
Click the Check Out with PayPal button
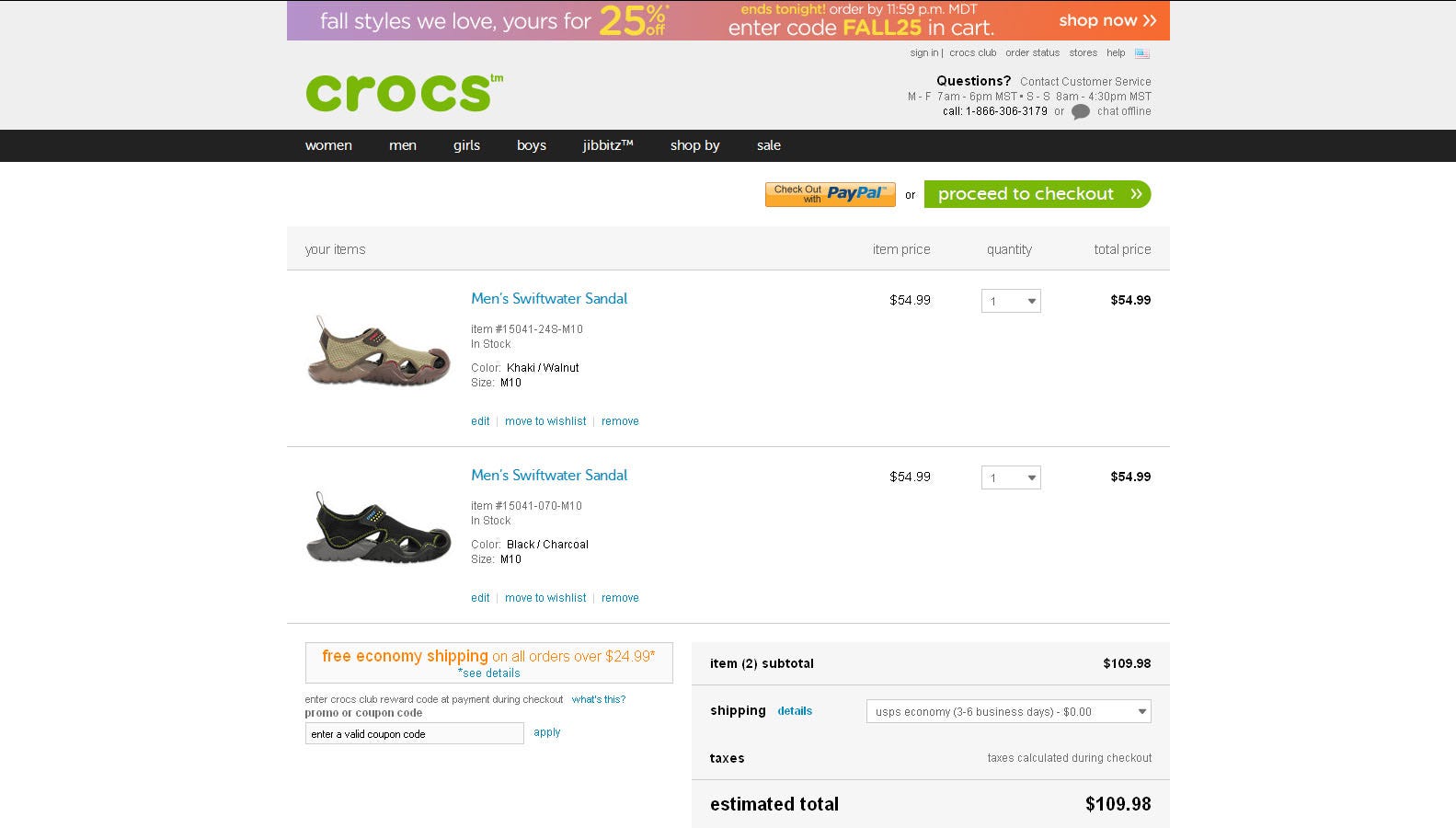click(x=830, y=194)
